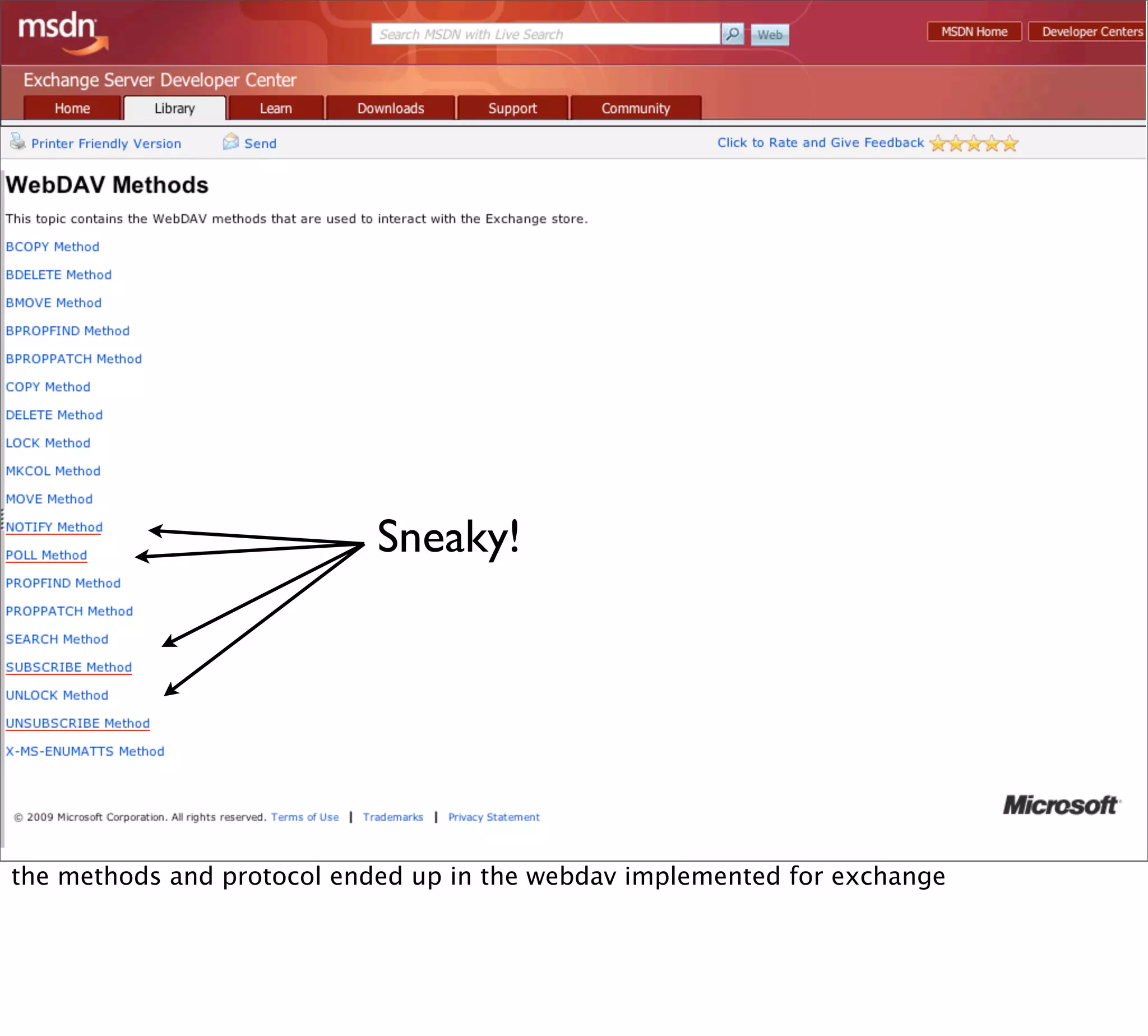Click the Printer Friendly Version link

pyautogui.click(x=106, y=144)
